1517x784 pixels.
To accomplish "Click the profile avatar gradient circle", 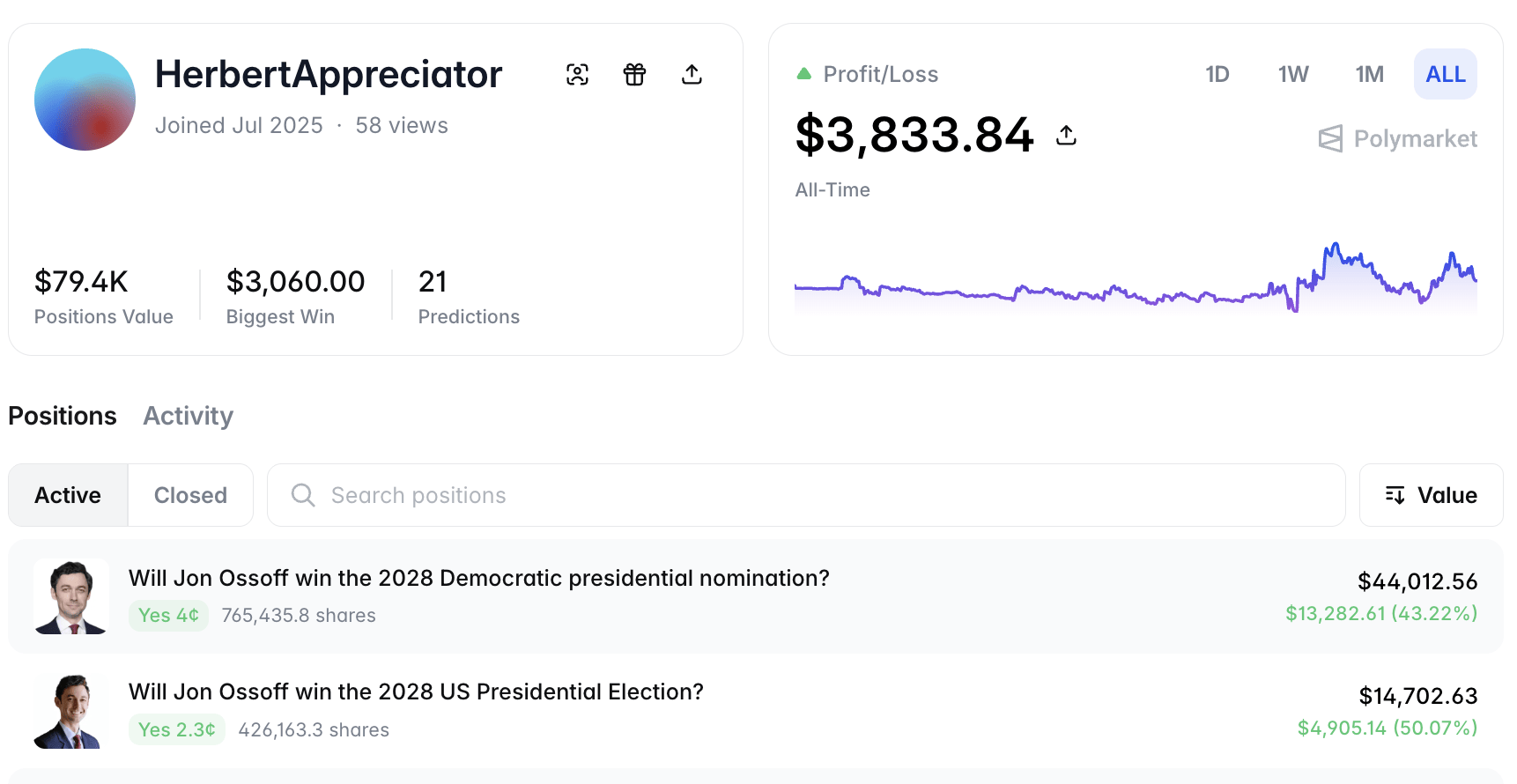I will (x=85, y=100).
